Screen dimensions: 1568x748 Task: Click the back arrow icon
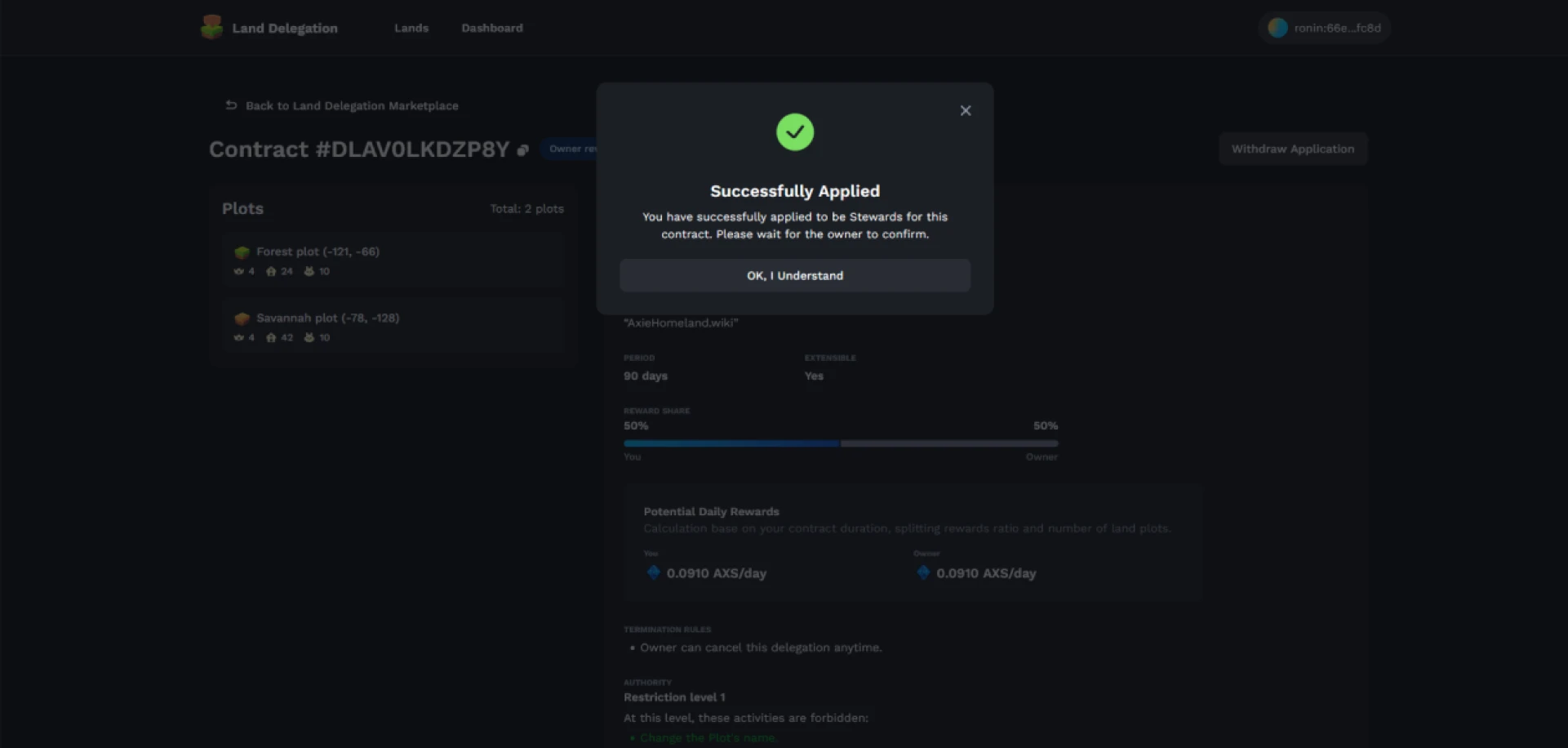point(231,105)
